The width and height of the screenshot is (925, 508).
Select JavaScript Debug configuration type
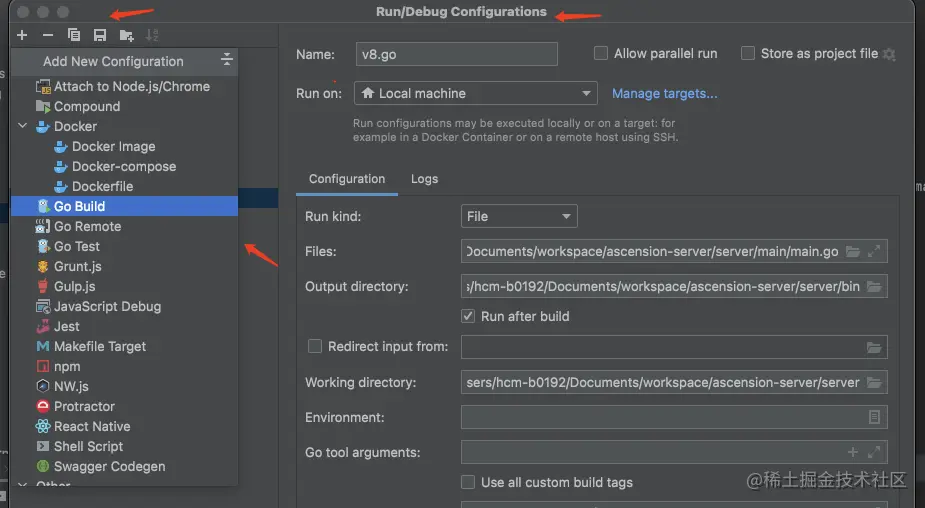click(x=124, y=306)
